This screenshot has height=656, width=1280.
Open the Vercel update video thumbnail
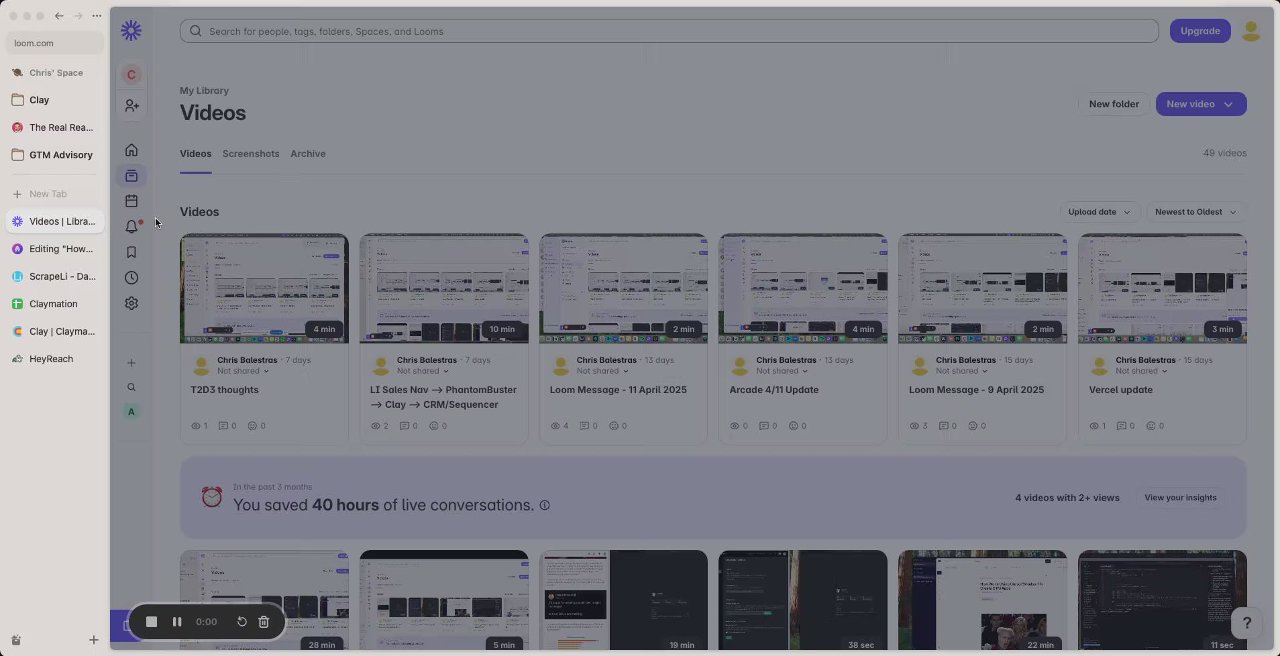pos(1162,289)
